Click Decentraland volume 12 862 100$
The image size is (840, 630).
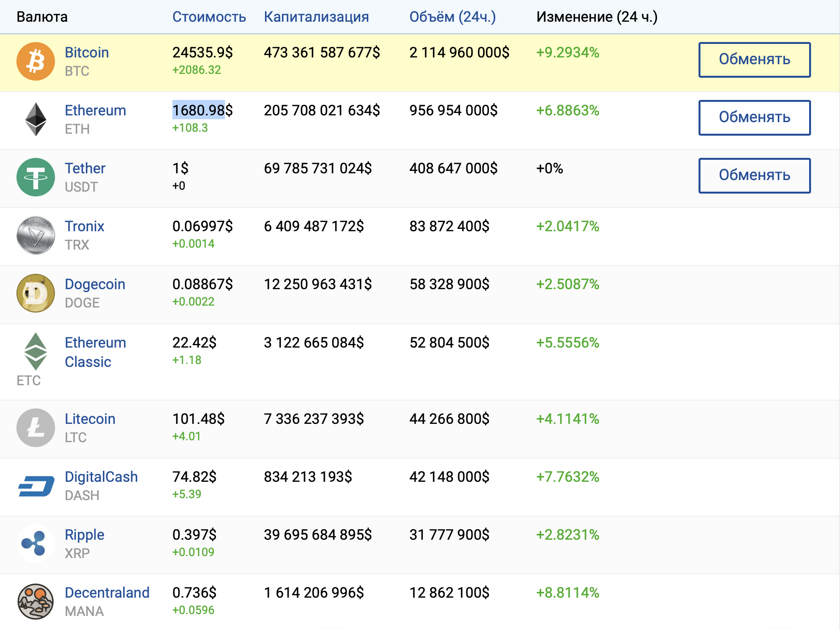pyautogui.click(x=449, y=592)
